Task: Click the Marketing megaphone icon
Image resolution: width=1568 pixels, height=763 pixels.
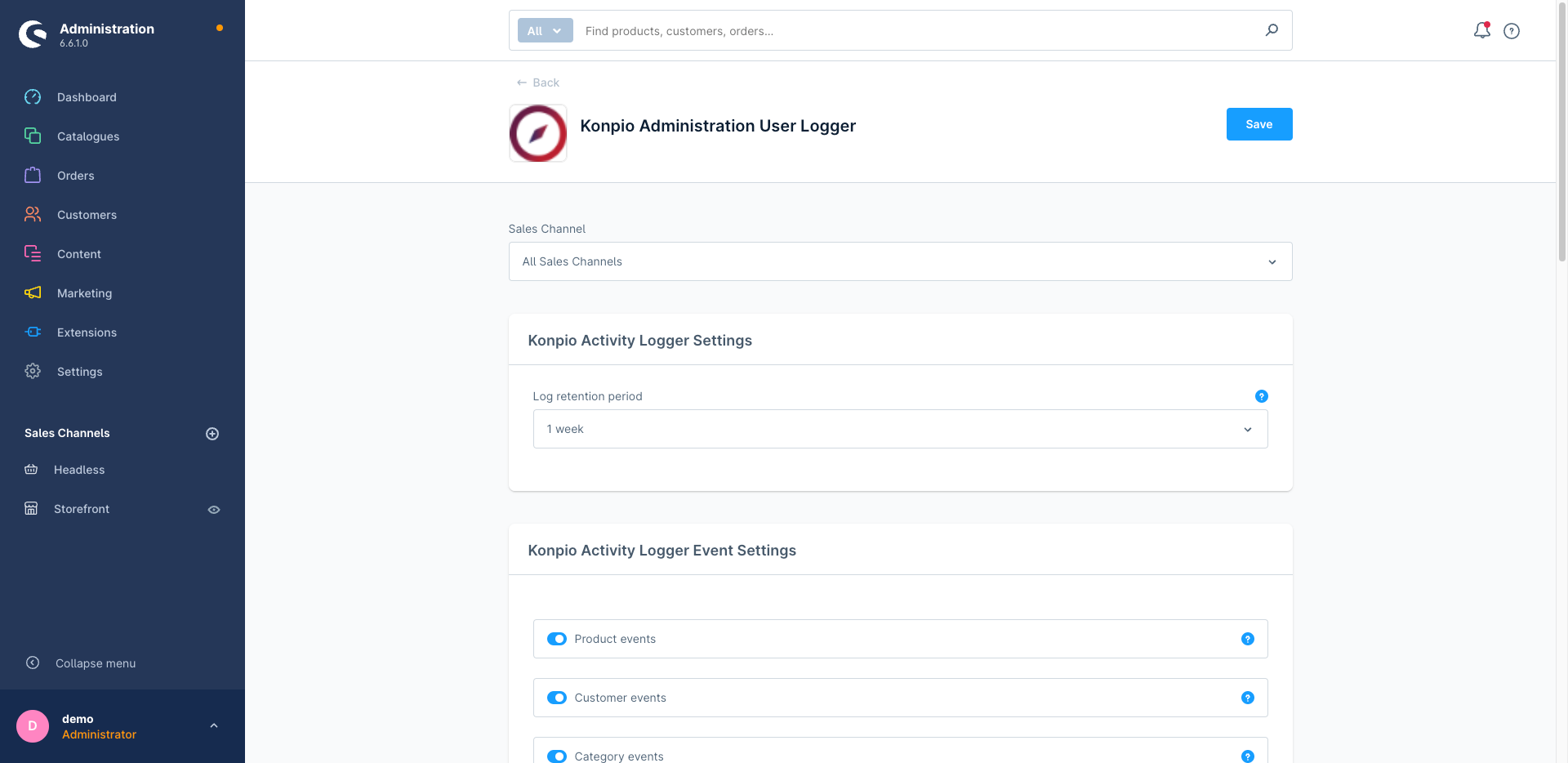Action: pyautogui.click(x=33, y=292)
